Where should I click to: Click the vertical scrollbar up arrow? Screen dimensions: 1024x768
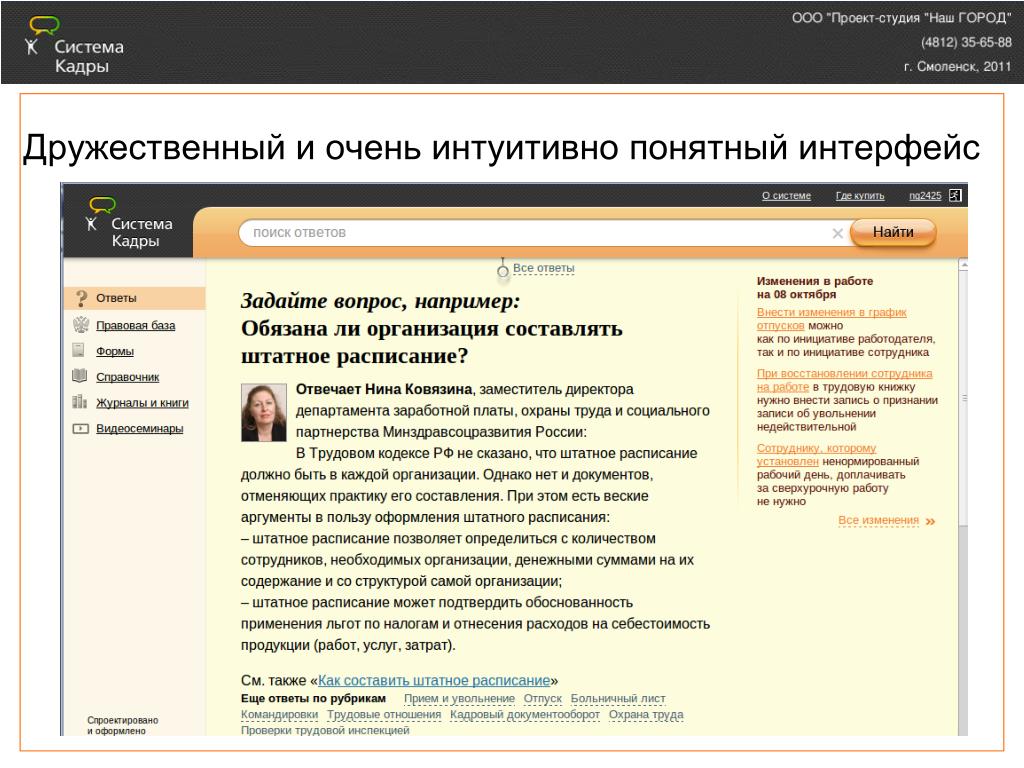point(963,265)
